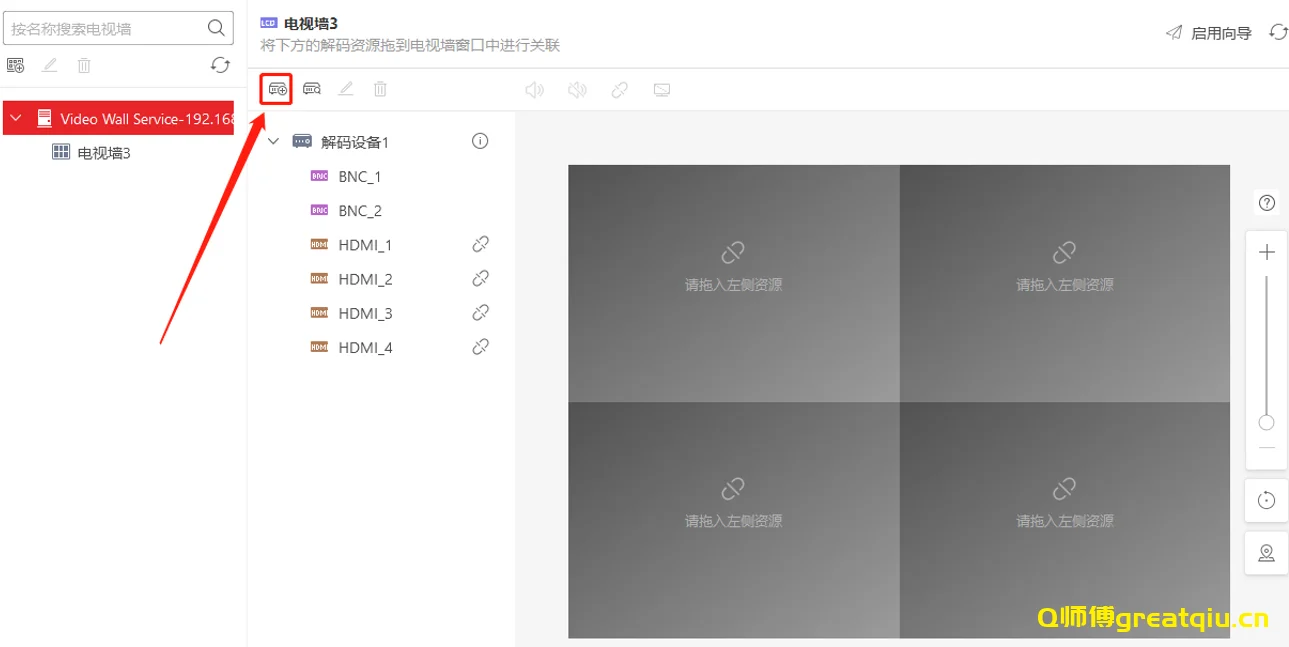Open info for 解码设备1
This screenshot has width=1289, height=647.
480,141
